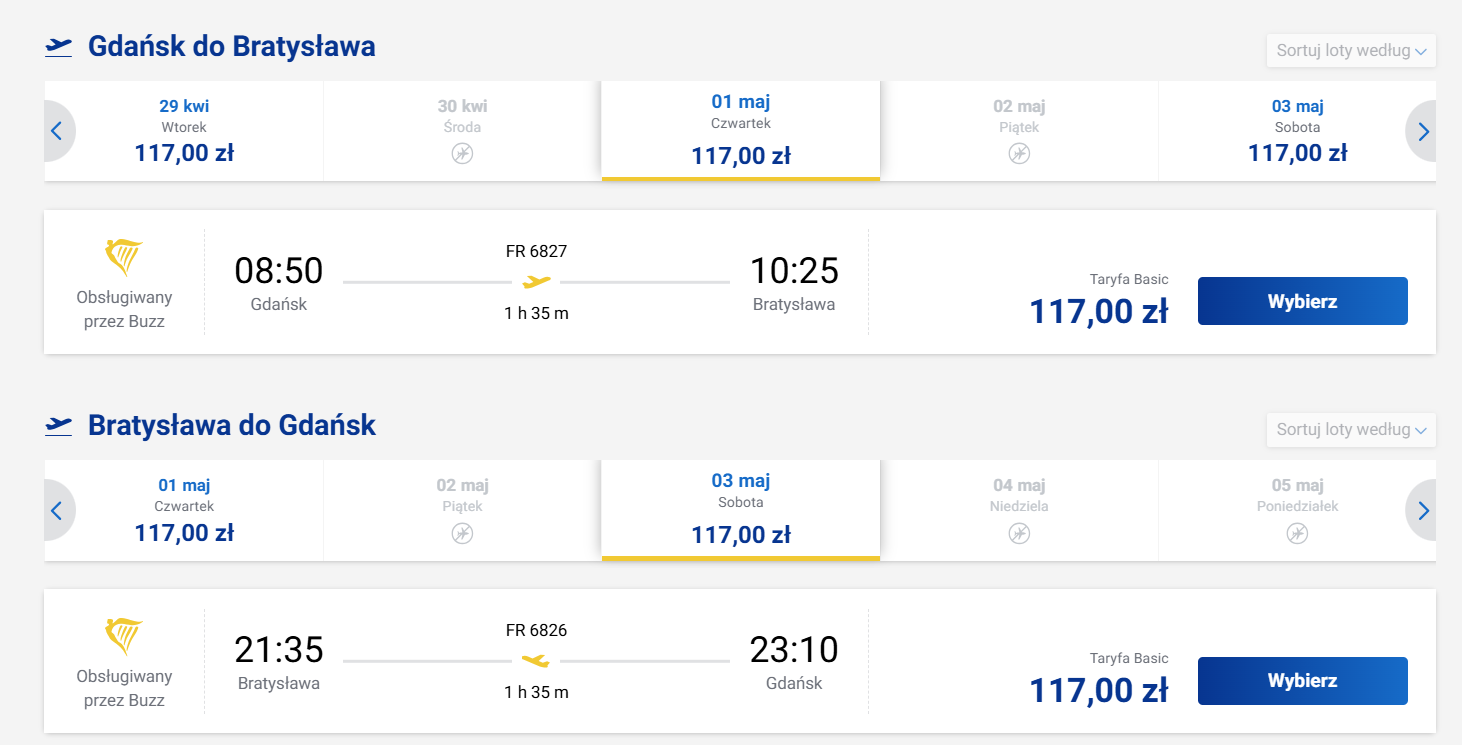The image size is (1462, 745).
Task: Show earlier dates for Bratysława to Gdańsk
Action: pos(57,510)
